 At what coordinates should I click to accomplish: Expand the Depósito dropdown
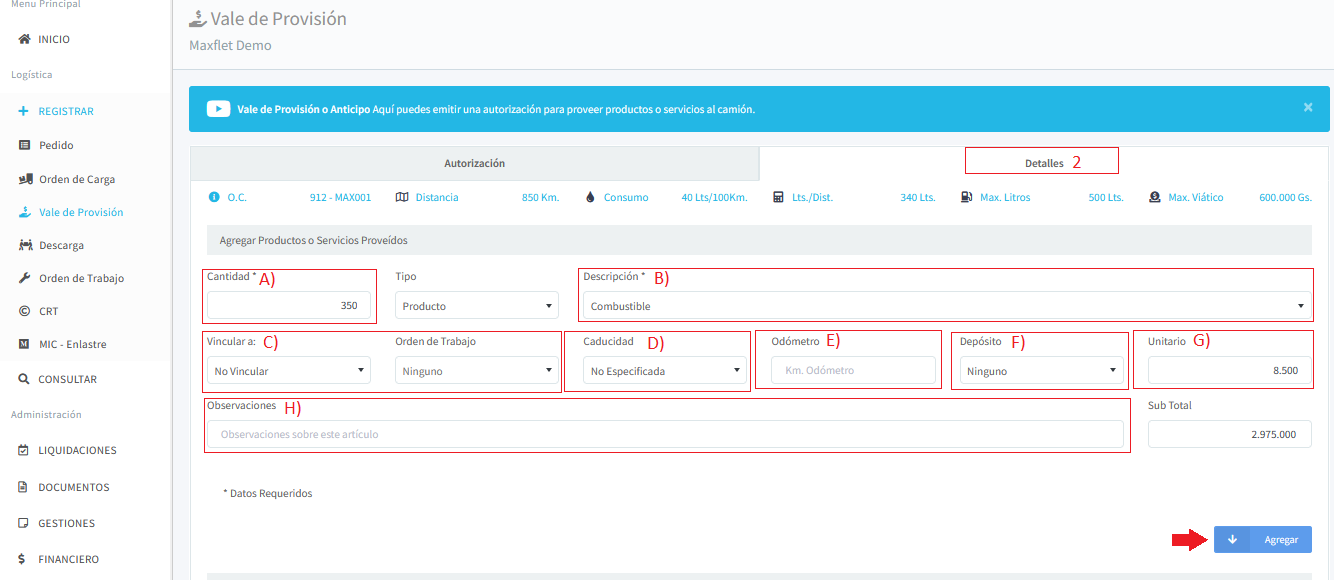click(1041, 371)
